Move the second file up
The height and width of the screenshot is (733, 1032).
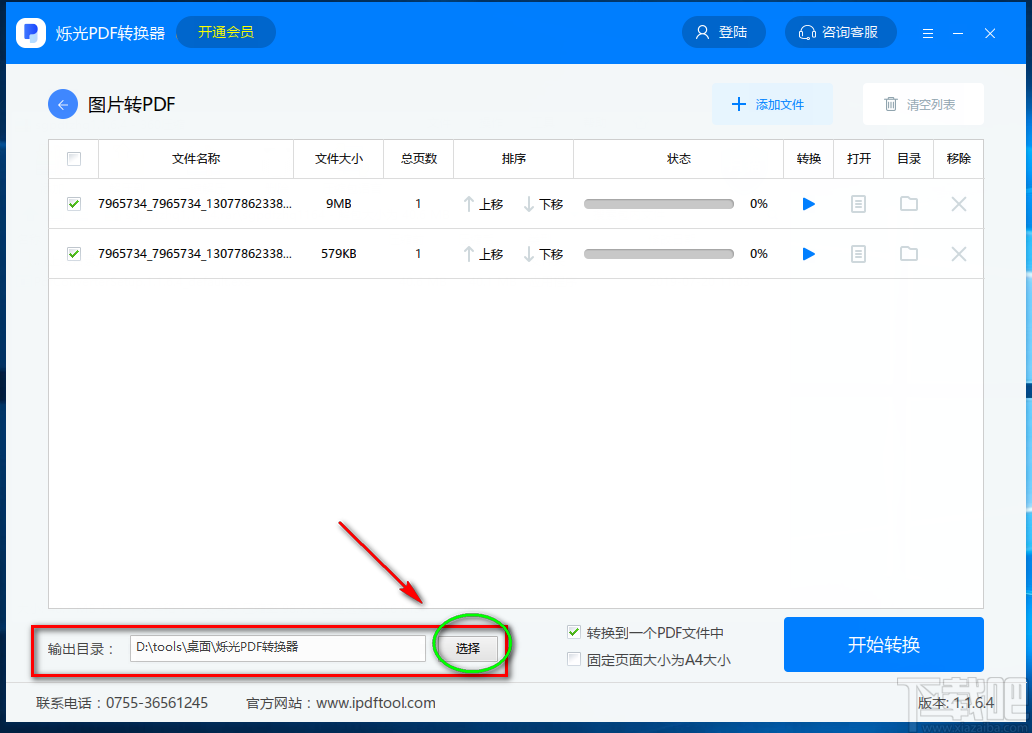[x=483, y=254]
